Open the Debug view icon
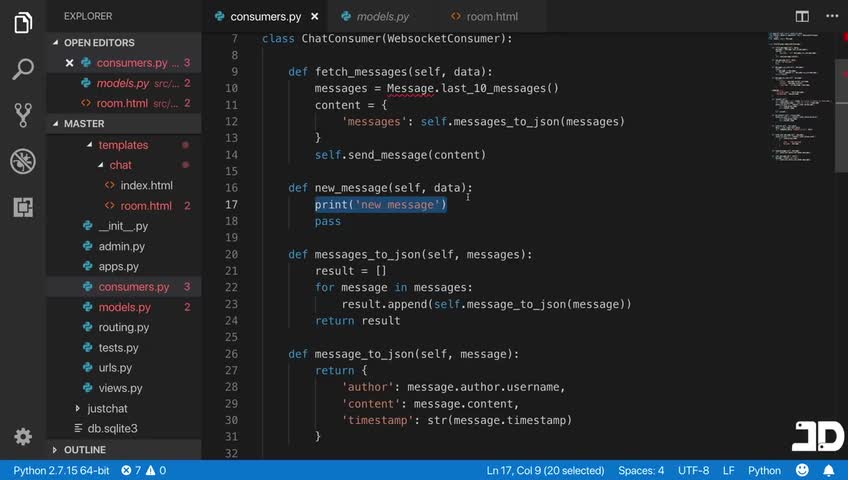848x480 pixels. (x=23, y=161)
